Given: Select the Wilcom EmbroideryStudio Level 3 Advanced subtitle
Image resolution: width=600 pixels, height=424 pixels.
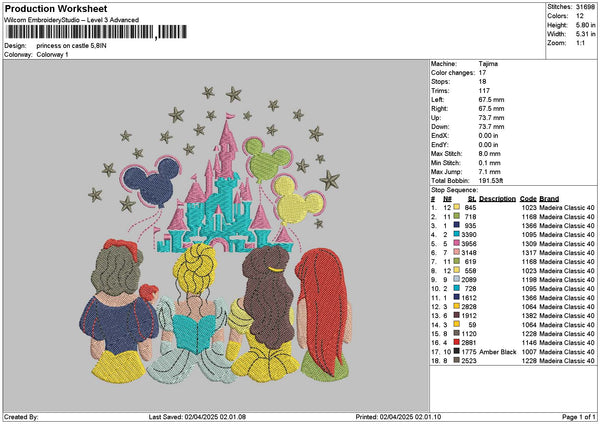Looking at the screenshot, I should coord(71,20).
